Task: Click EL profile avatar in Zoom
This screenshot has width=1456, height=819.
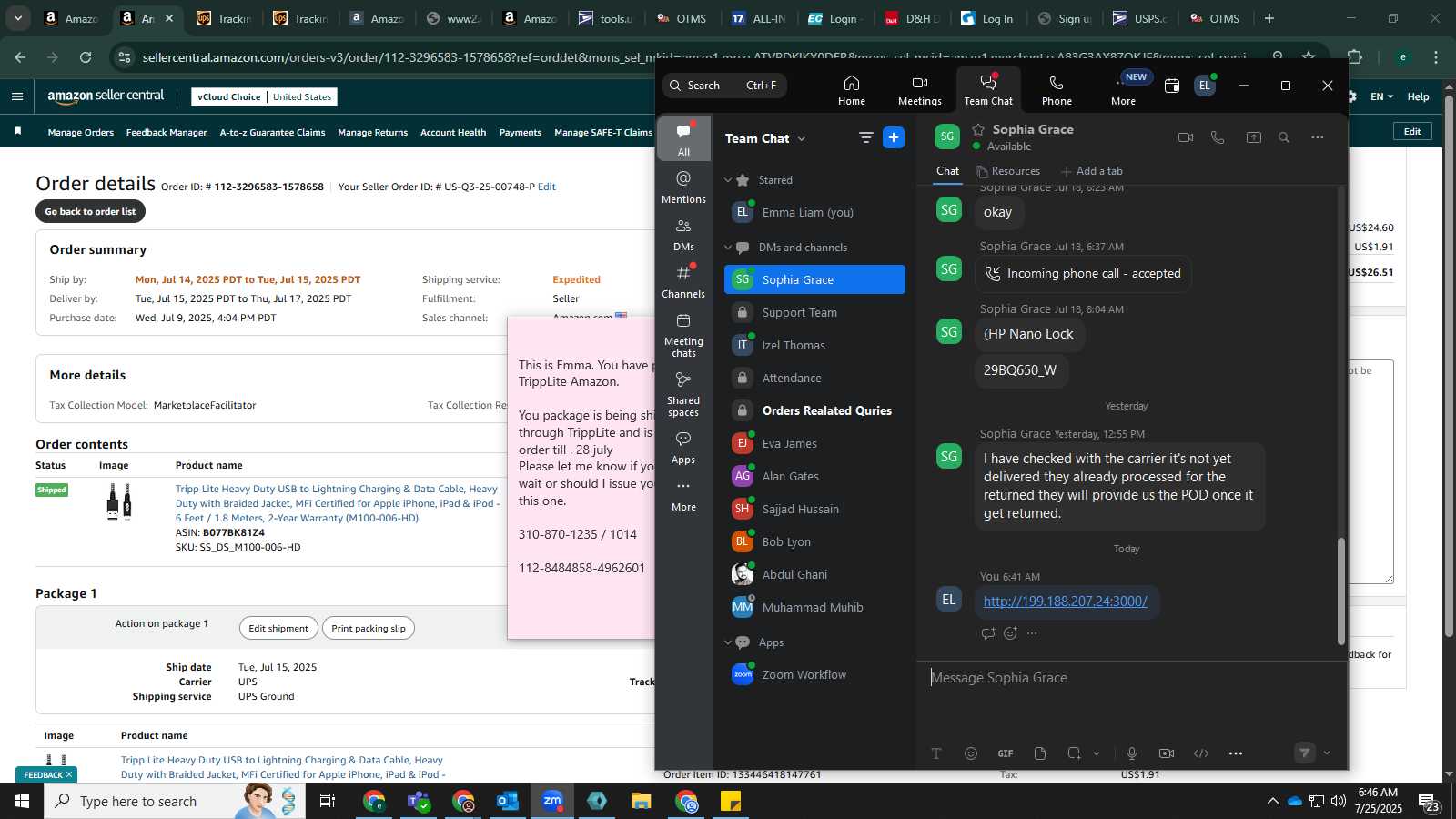Action: click(x=1204, y=86)
